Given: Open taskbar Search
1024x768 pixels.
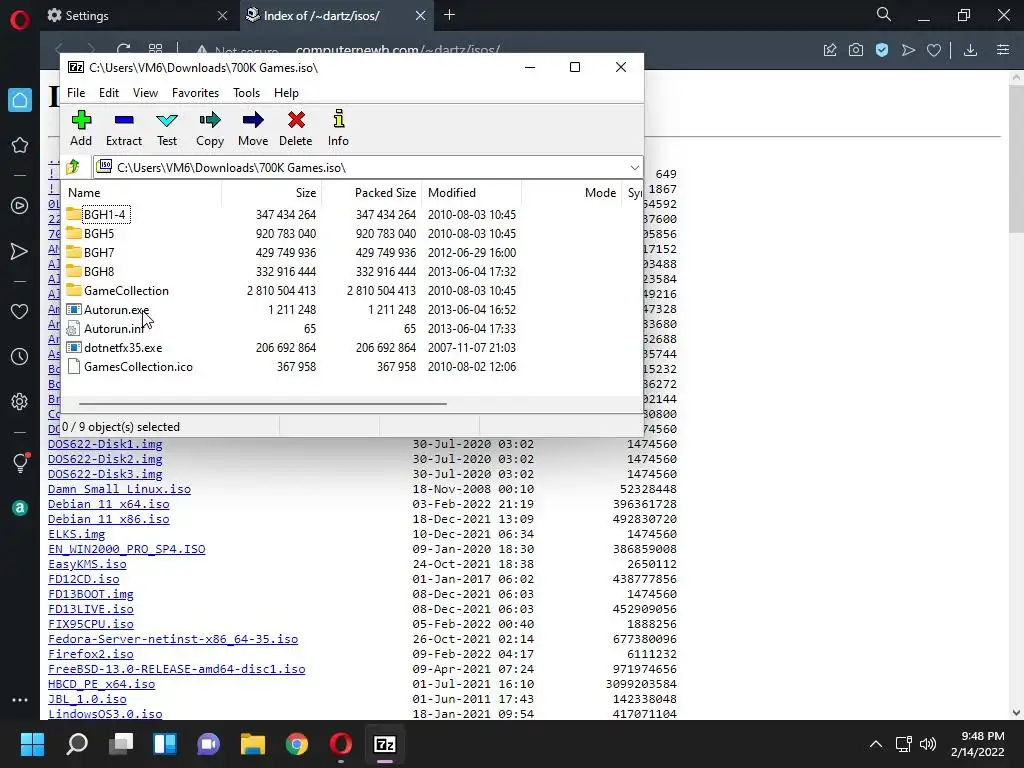Looking at the screenshot, I should [x=77, y=744].
